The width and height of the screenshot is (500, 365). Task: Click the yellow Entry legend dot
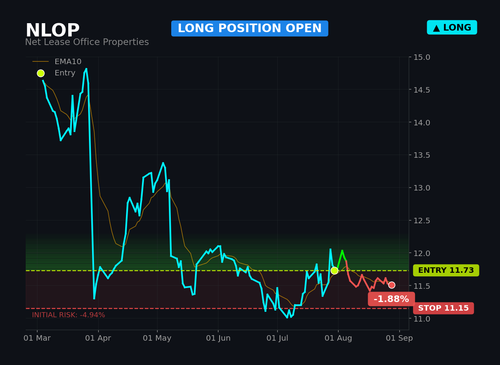tap(41, 73)
